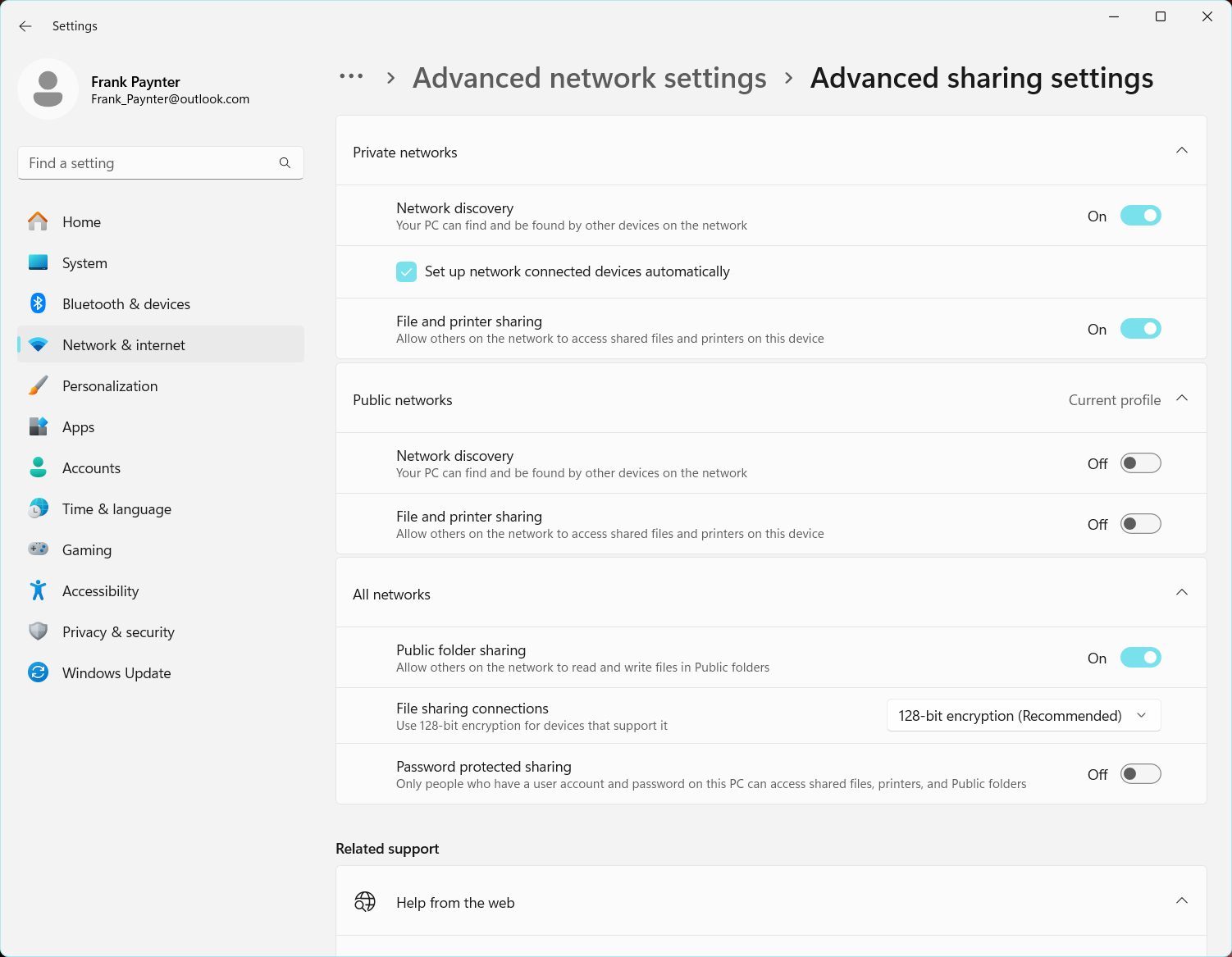The height and width of the screenshot is (957, 1232).
Task: Open the File sharing connections encryption dropdown
Action: (x=1024, y=715)
